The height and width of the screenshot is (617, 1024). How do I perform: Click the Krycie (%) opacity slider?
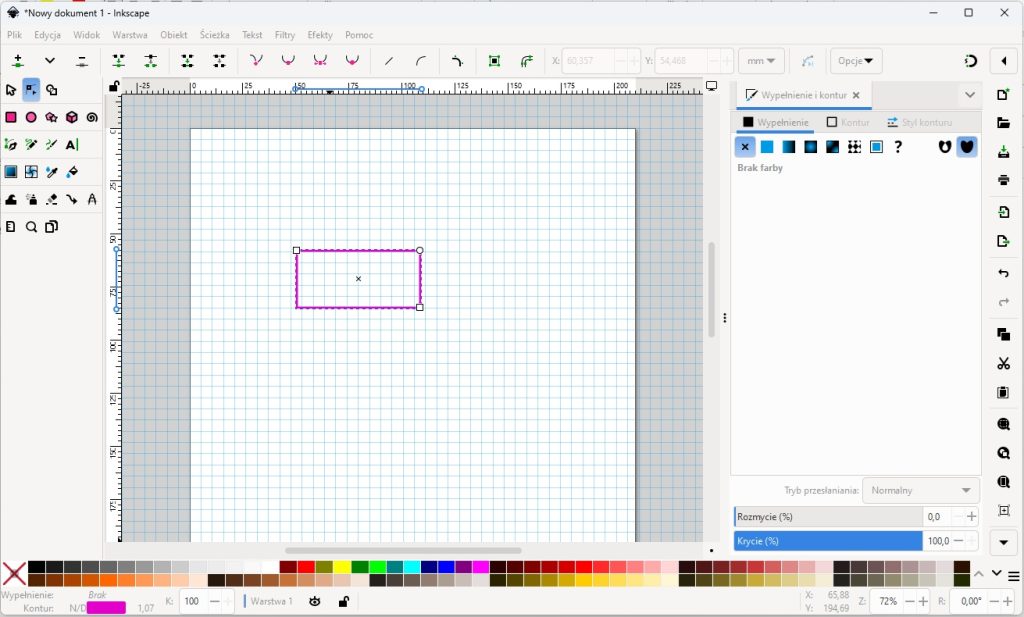coord(828,541)
